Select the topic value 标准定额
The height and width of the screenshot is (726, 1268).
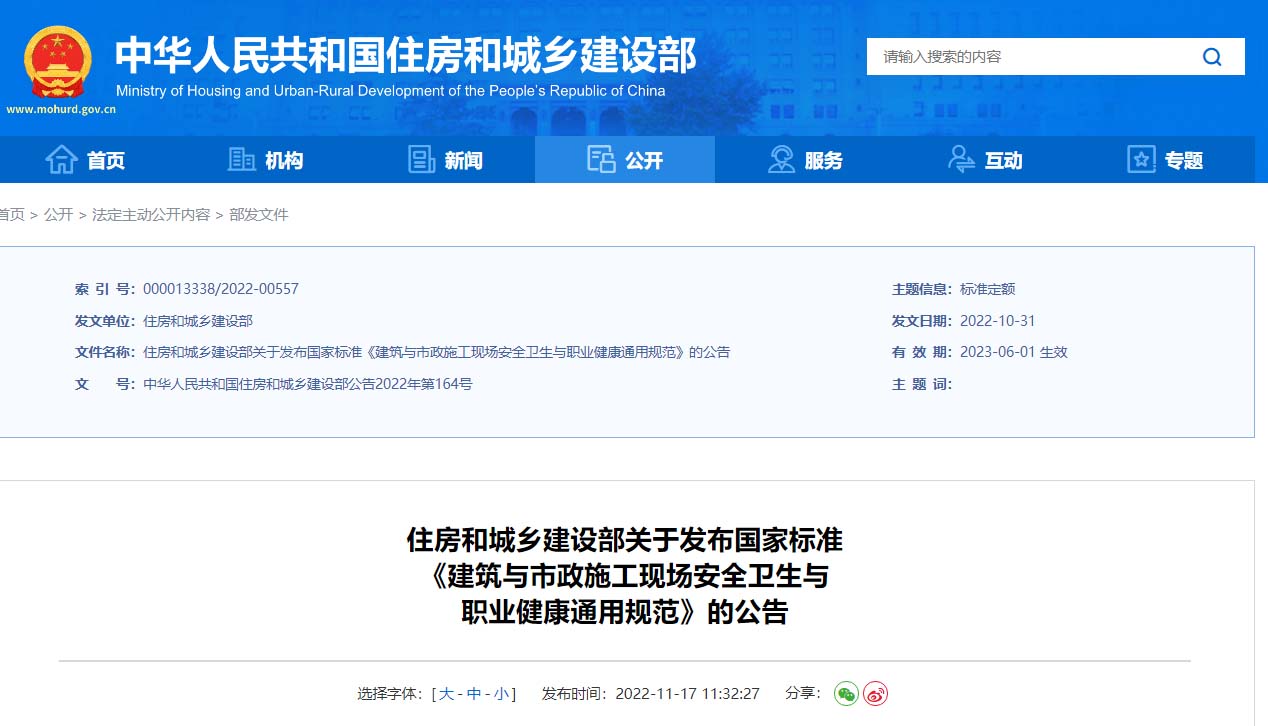987,289
